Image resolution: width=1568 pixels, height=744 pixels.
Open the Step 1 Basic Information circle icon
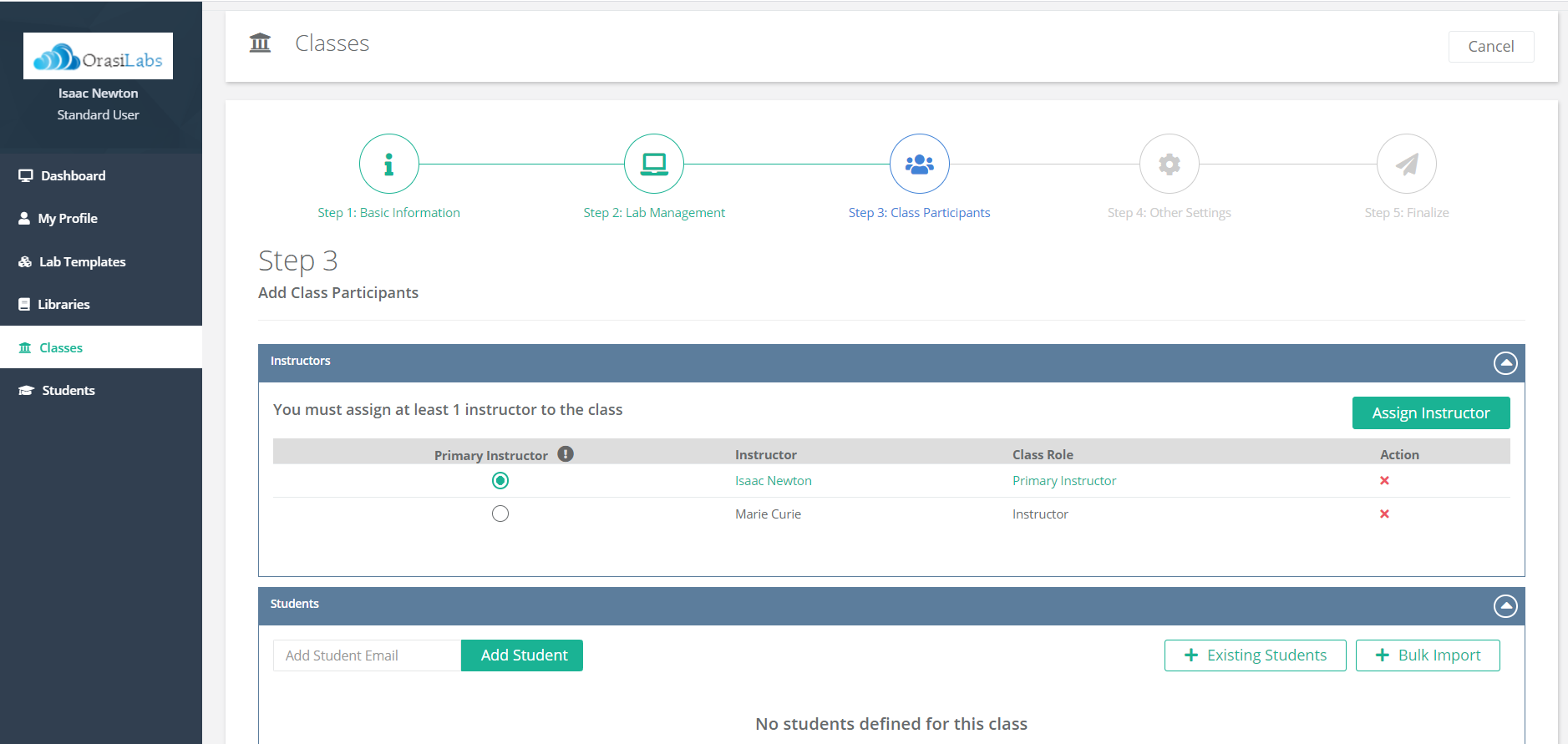pos(388,164)
